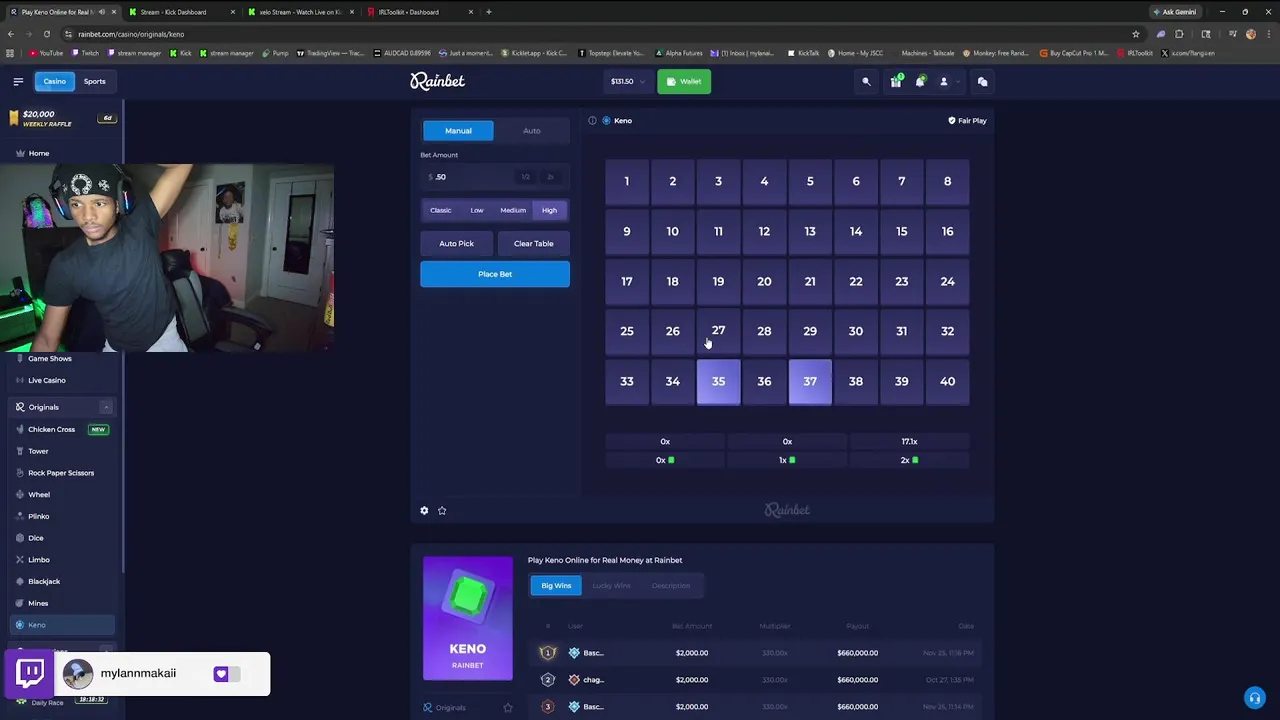The image size is (1280, 720).
Task: Open the user profile icon
Action: click(943, 81)
